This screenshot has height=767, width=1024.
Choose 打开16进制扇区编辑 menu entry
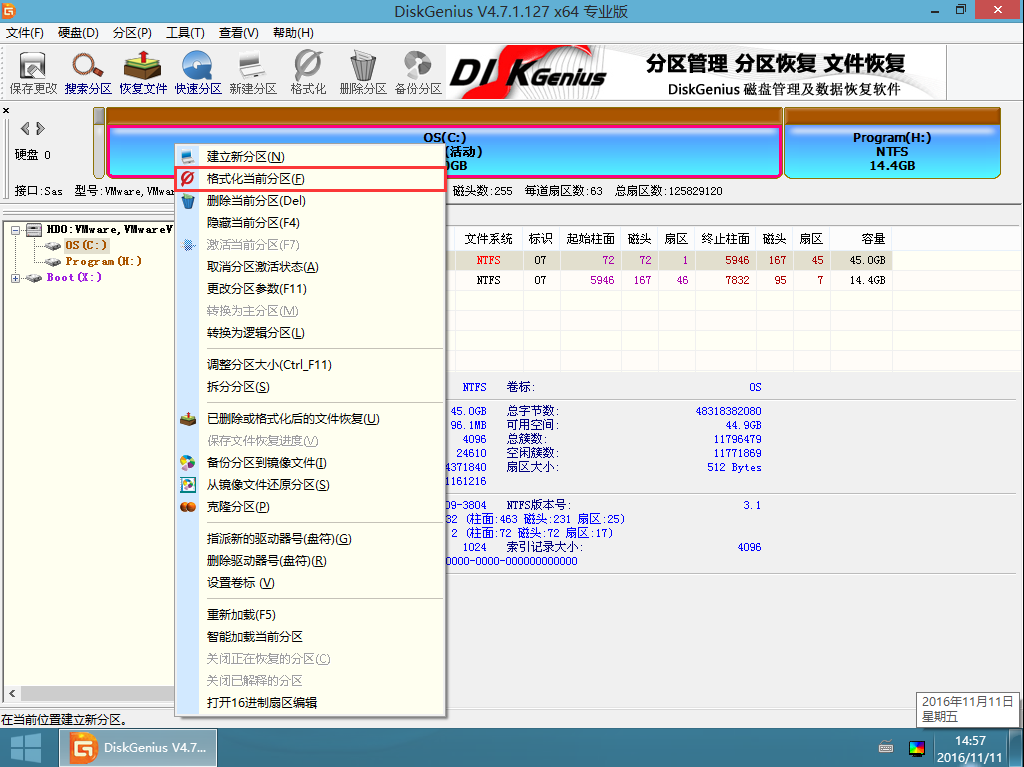310,703
